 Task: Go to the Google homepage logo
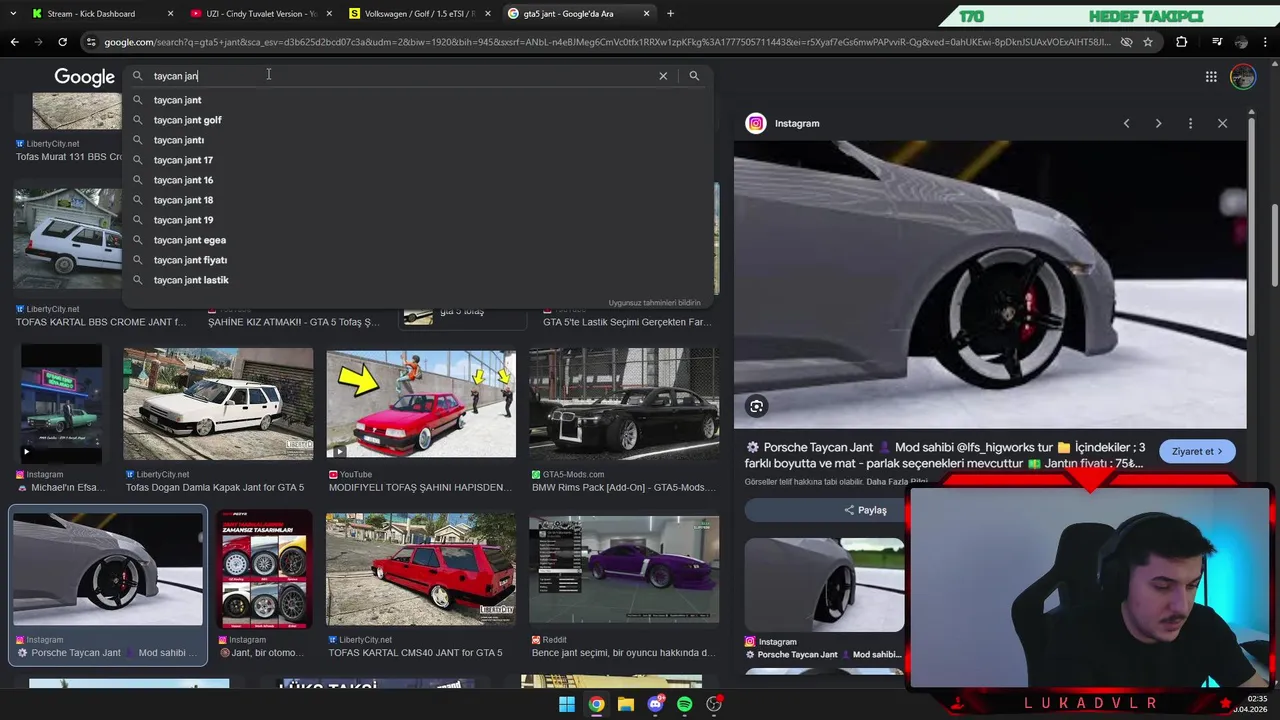pyautogui.click(x=85, y=77)
